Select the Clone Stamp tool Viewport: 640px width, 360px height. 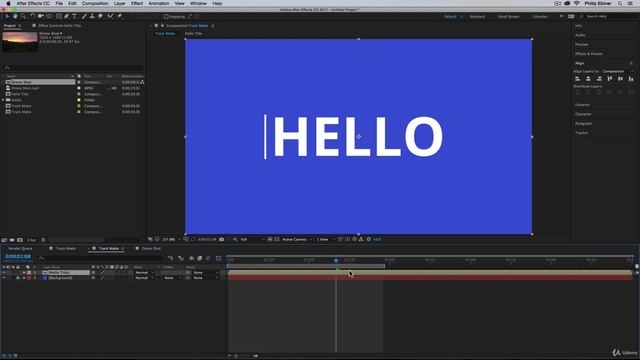[x=92, y=16]
